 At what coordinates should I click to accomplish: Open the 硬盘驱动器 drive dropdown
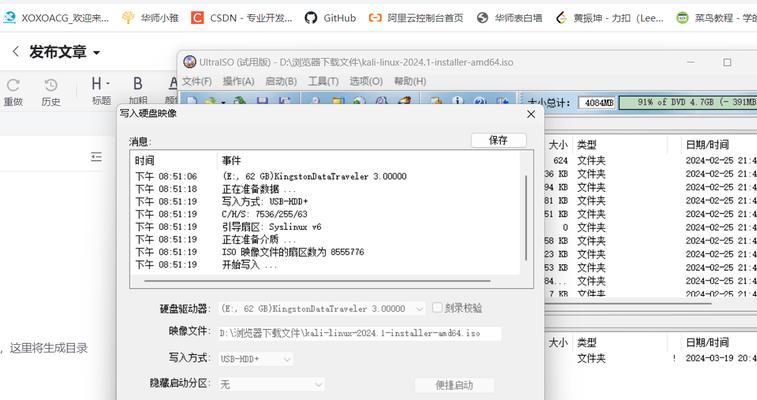pyautogui.click(x=322, y=308)
